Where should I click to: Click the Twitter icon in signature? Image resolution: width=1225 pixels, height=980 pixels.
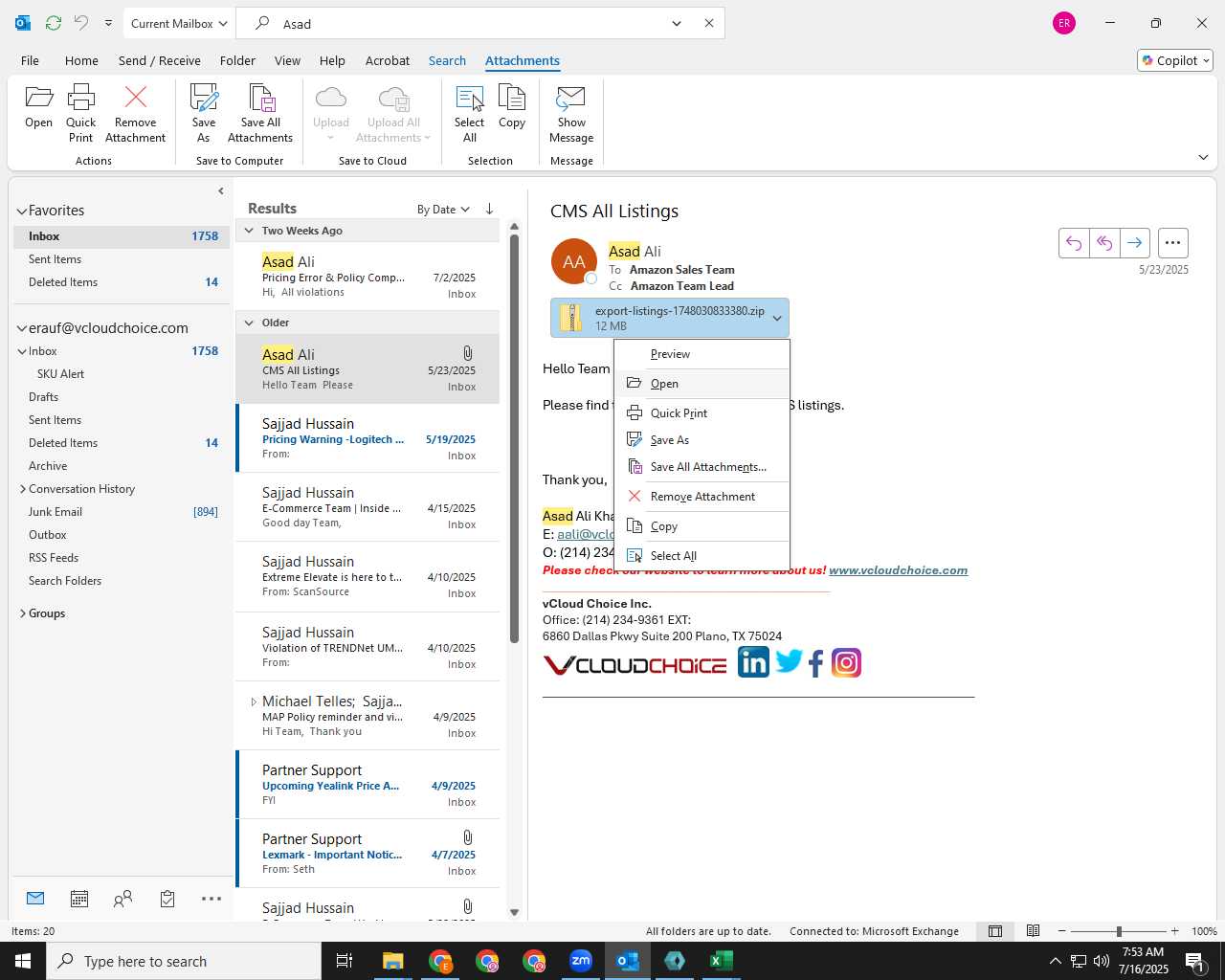point(789,660)
